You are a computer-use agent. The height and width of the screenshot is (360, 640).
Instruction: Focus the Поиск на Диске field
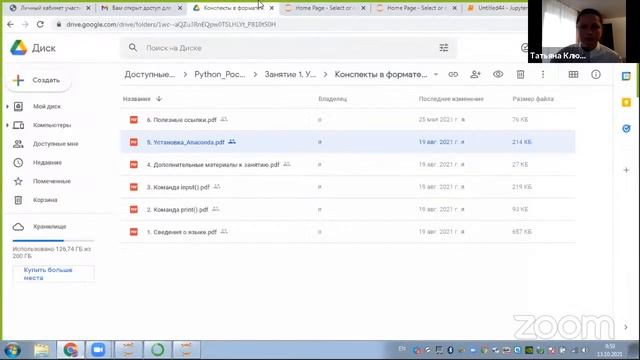point(288,48)
